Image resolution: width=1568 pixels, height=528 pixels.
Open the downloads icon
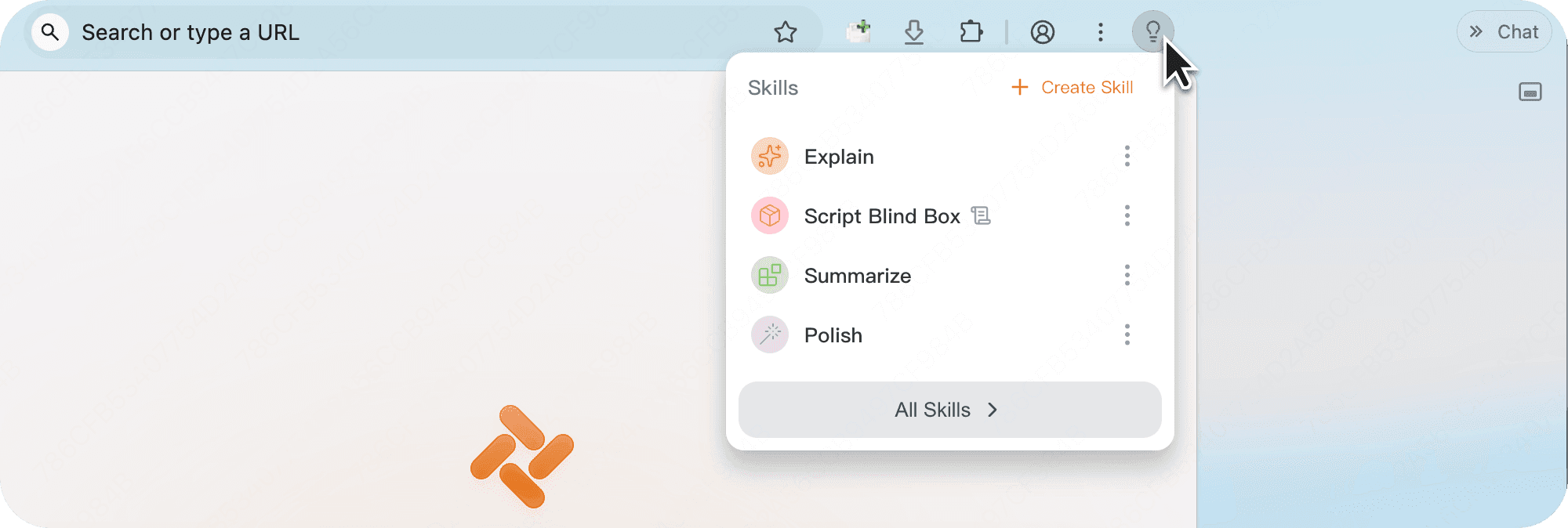(913, 32)
